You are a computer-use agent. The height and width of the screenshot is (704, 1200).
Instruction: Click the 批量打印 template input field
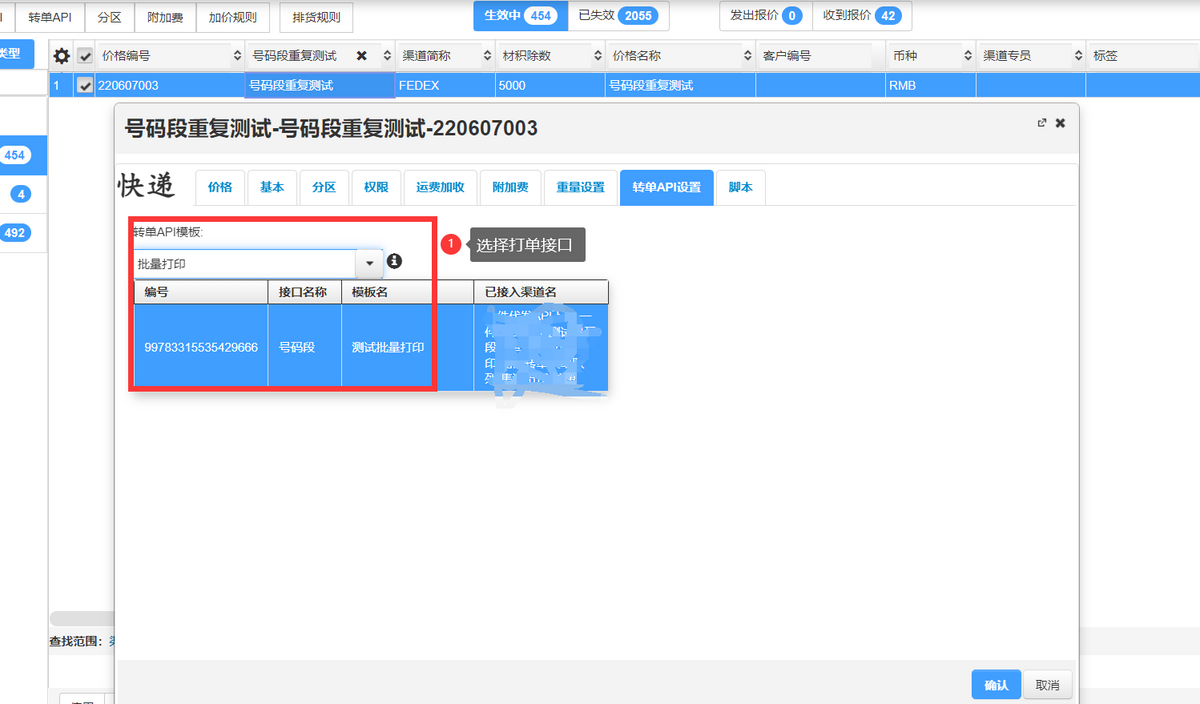(245, 264)
